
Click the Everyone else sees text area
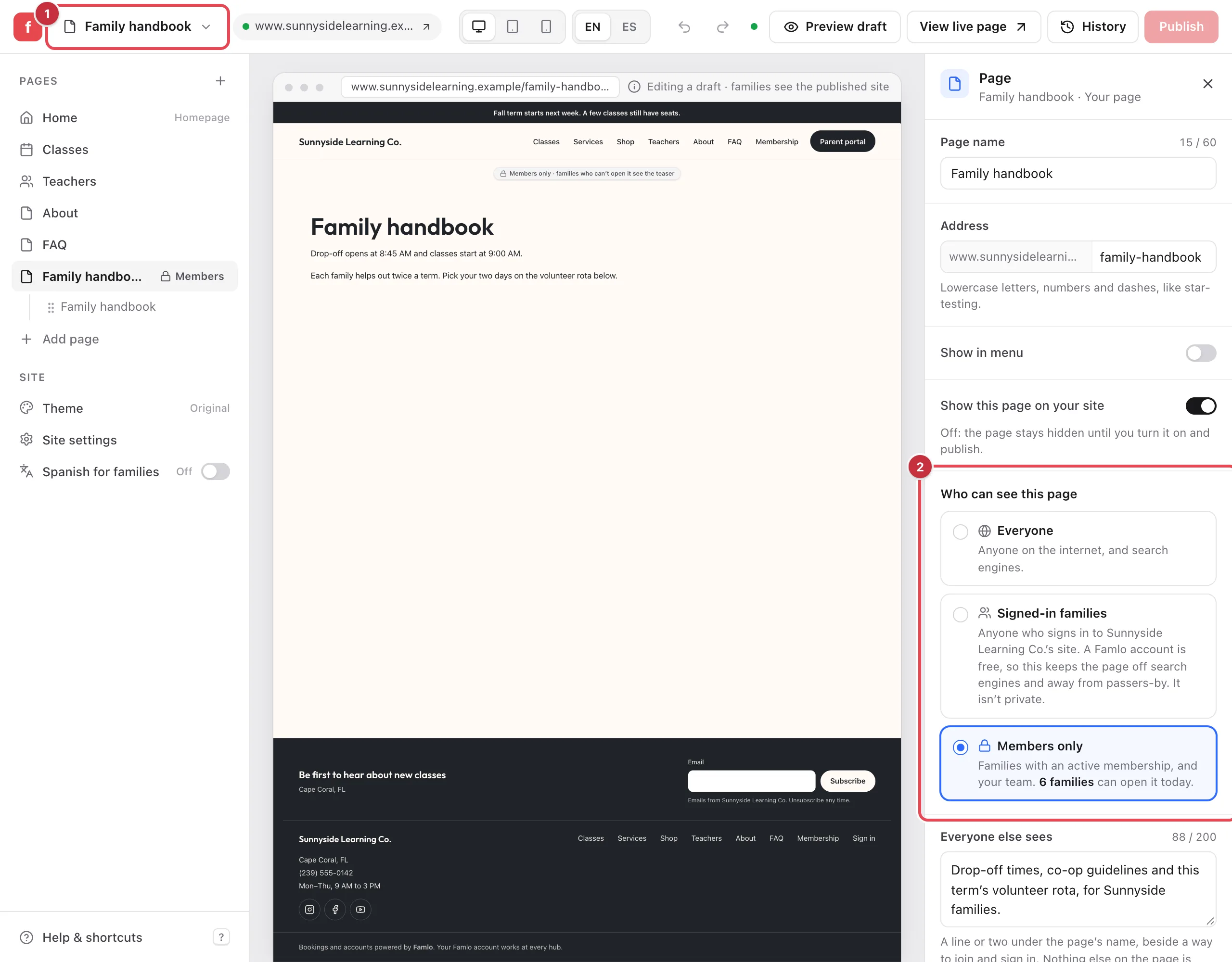coord(1078,889)
